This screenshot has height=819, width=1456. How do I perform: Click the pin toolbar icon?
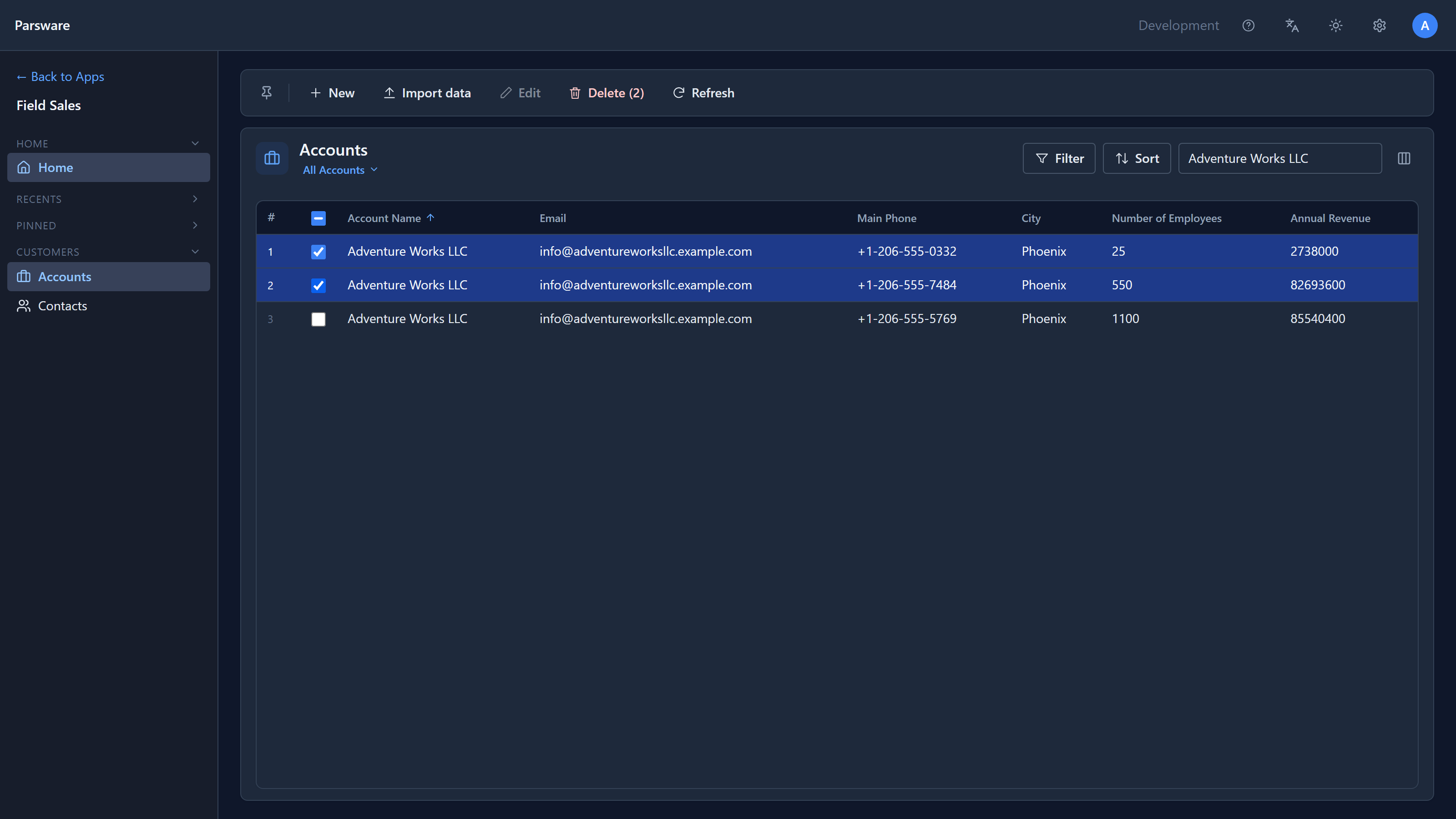pyautogui.click(x=267, y=93)
